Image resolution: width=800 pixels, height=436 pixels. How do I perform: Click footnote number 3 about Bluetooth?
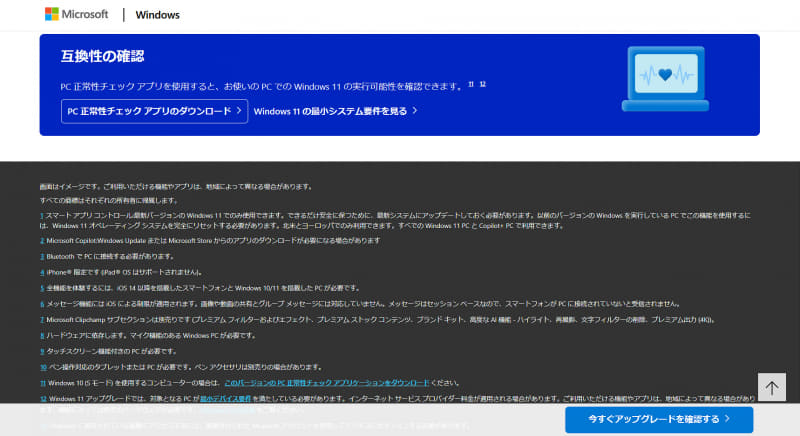(x=42, y=257)
